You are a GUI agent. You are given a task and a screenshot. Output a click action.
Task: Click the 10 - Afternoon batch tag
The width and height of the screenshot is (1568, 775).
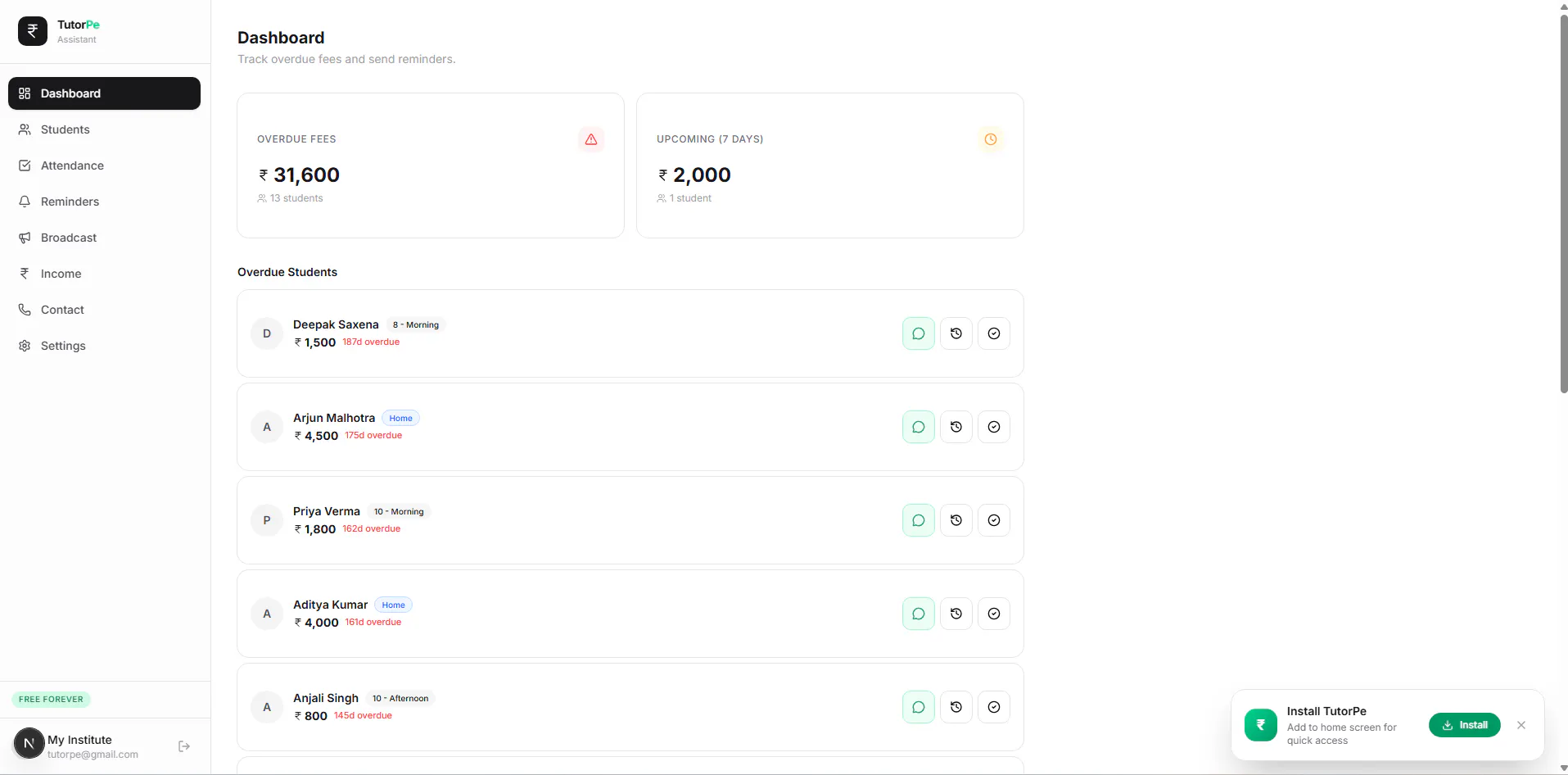400,698
